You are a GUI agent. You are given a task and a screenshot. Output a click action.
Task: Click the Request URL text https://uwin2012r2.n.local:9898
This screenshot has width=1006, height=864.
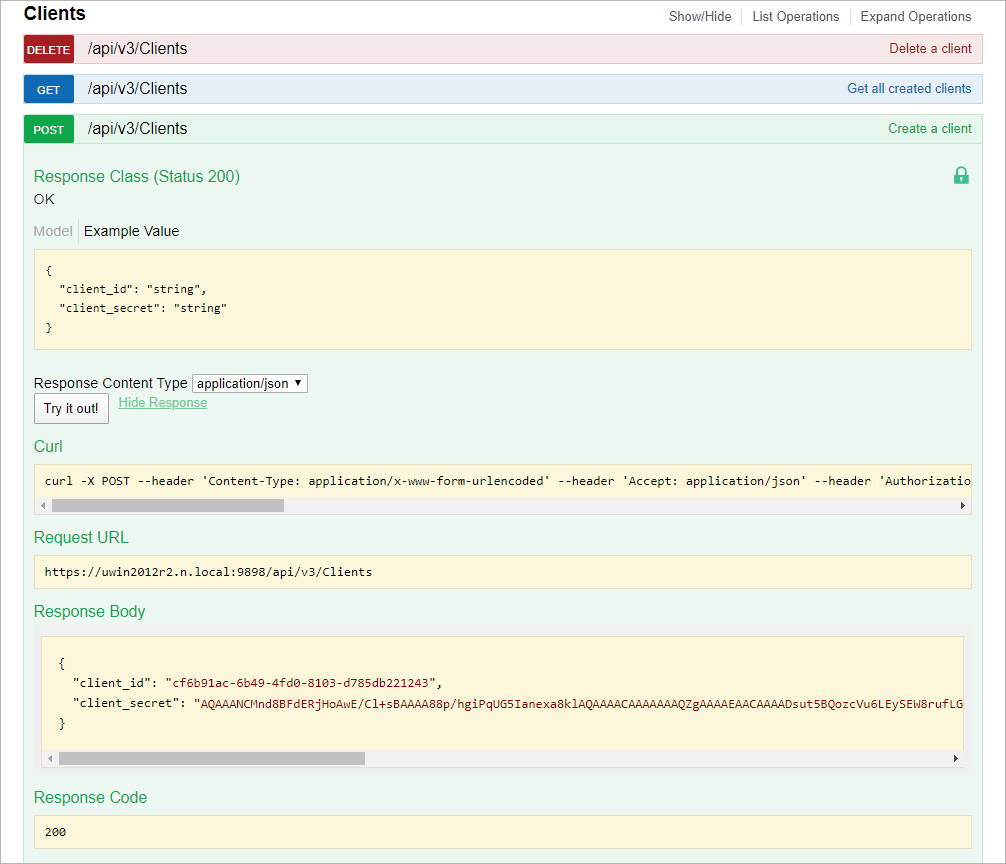click(x=208, y=572)
